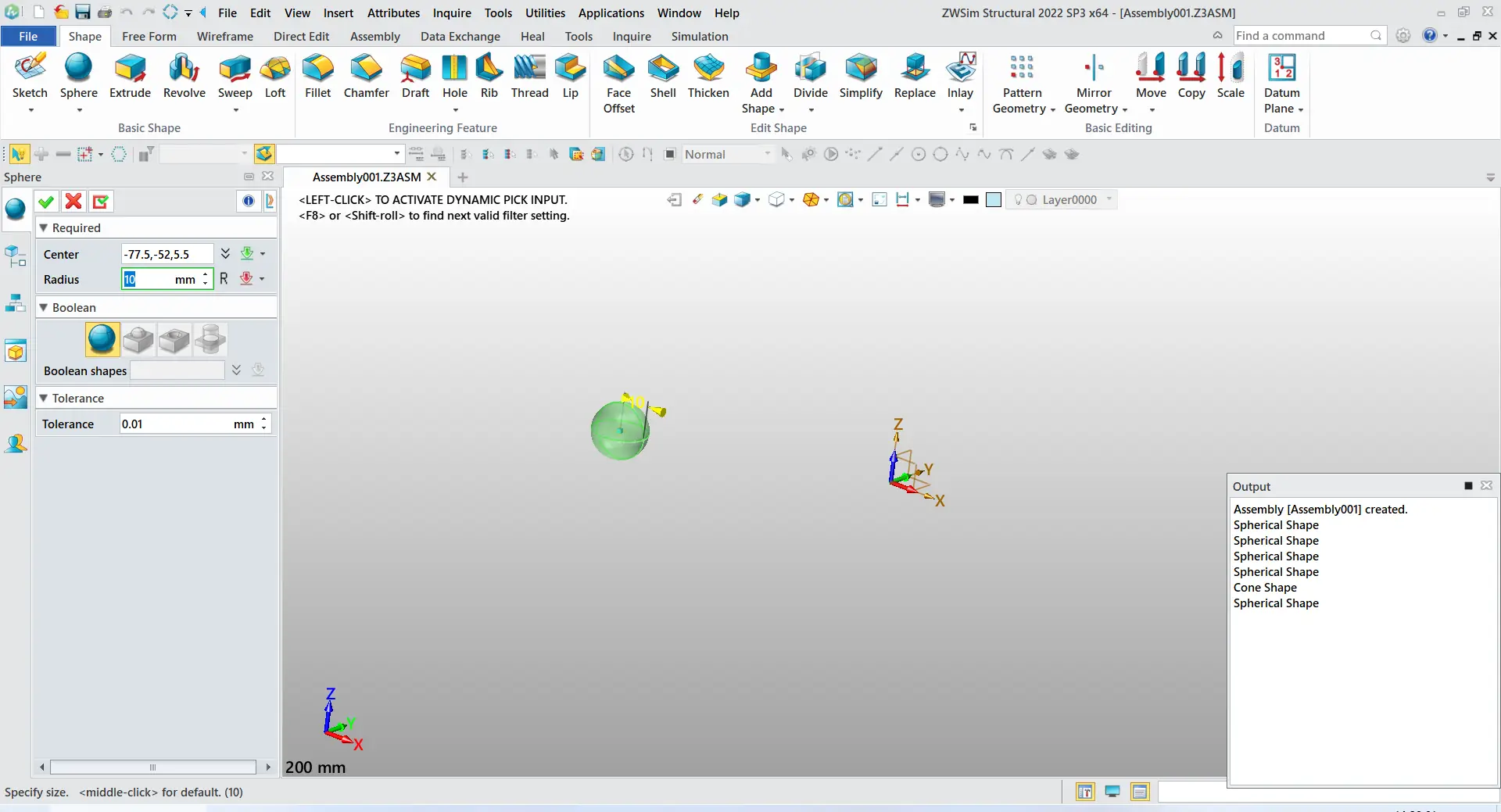Select the Sweep tool
Image resolution: width=1501 pixels, height=812 pixels.
click(235, 77)
